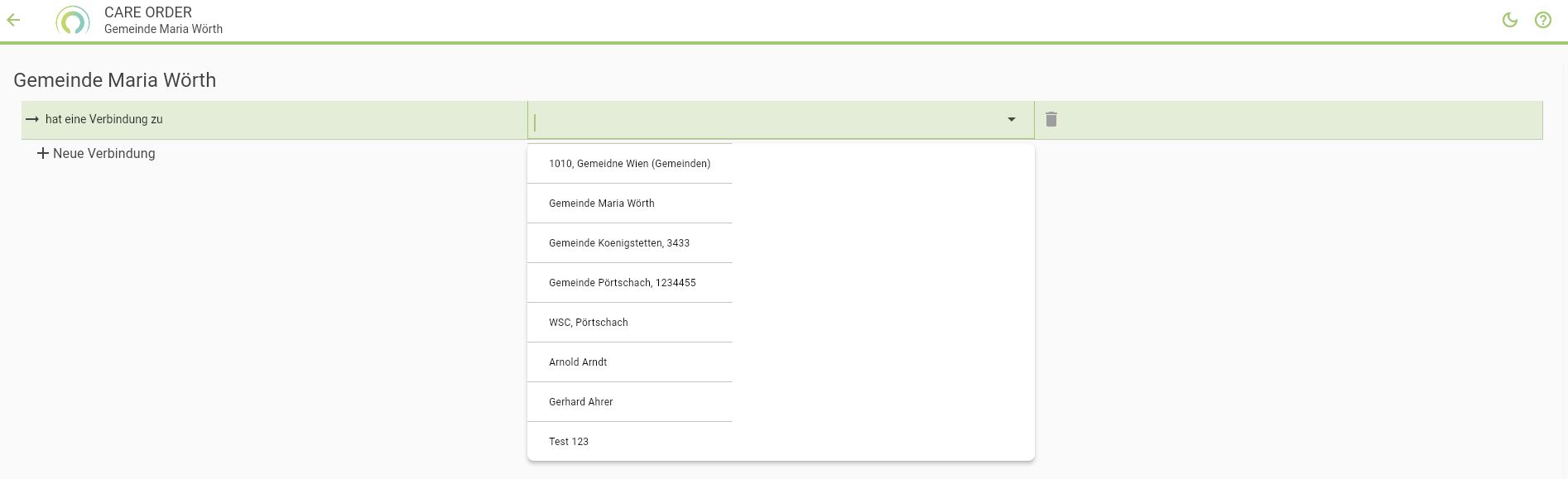The width and height of the screenshot is (1568, 479).
Task: Choose the 'Test 123' option
Action: point(568,442)
